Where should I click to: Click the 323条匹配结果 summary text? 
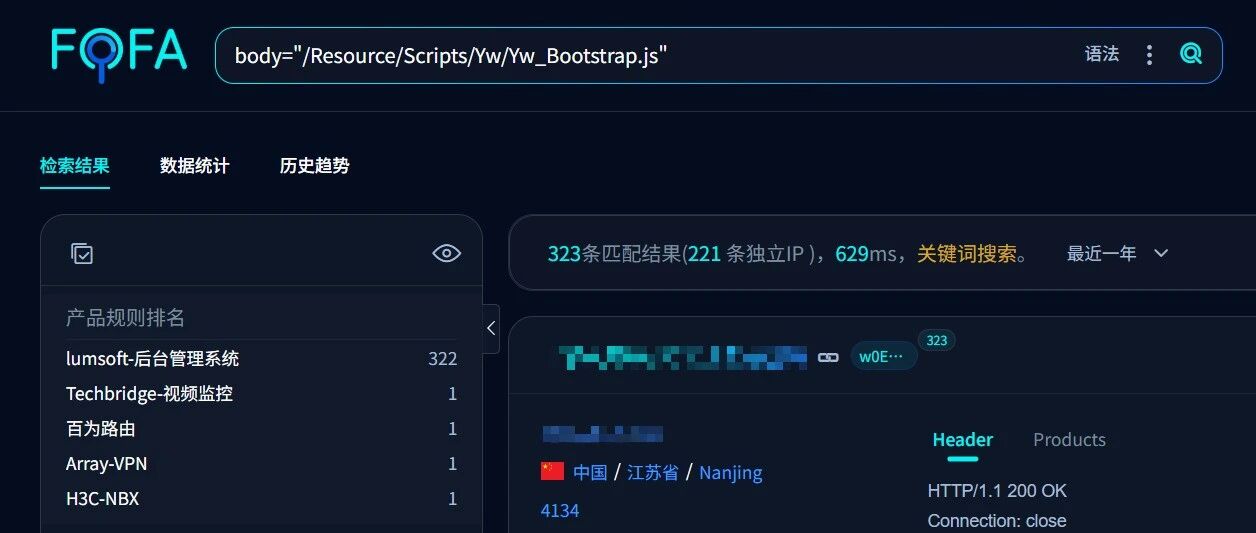(613, 254)
